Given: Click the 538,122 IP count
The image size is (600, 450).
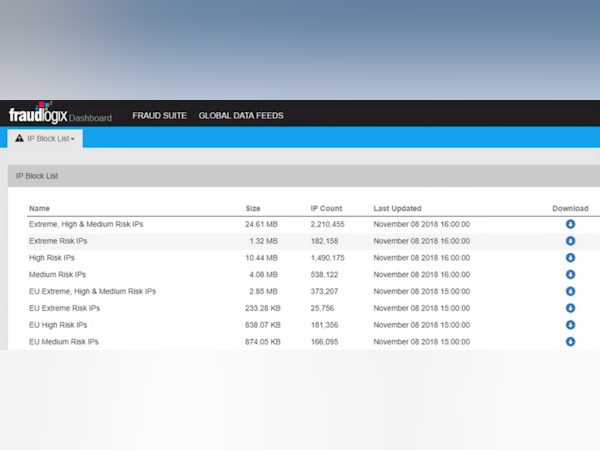Looking at the screenshot, I should coord(324,275).
